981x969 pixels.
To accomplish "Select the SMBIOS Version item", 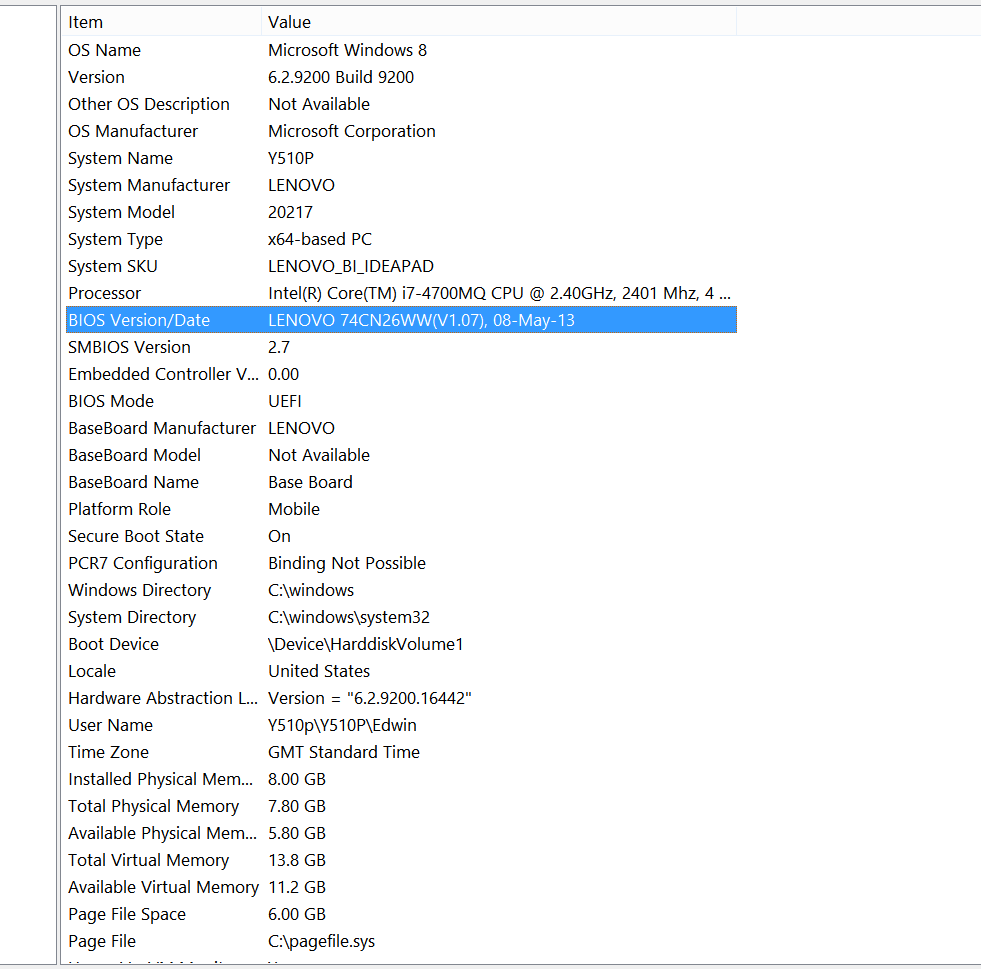I will coord(130,347).
